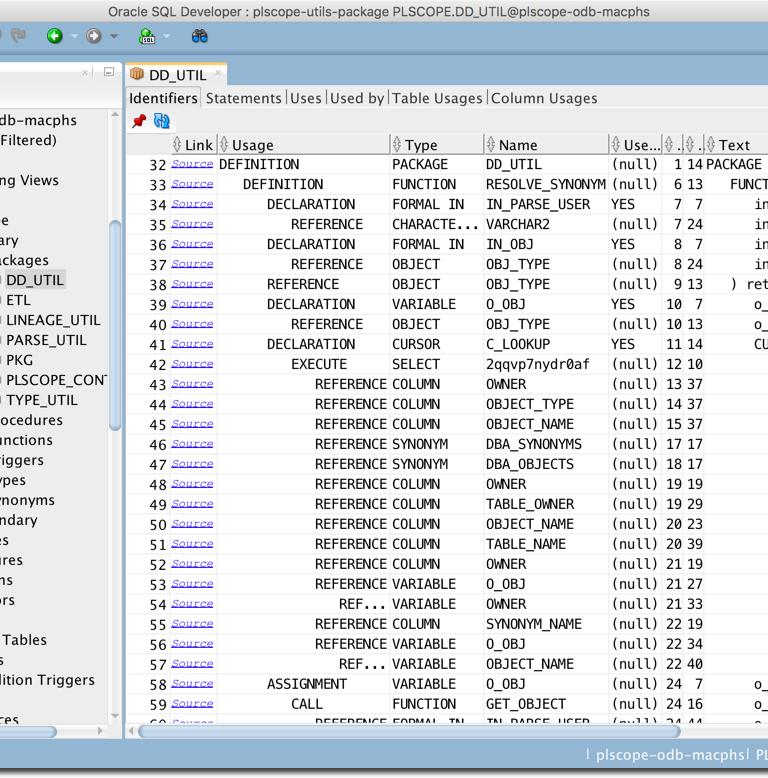The height and width of the screenshot is (778, 768).
Task: Sort by the Text column header
Action: [x=736, y=145]
